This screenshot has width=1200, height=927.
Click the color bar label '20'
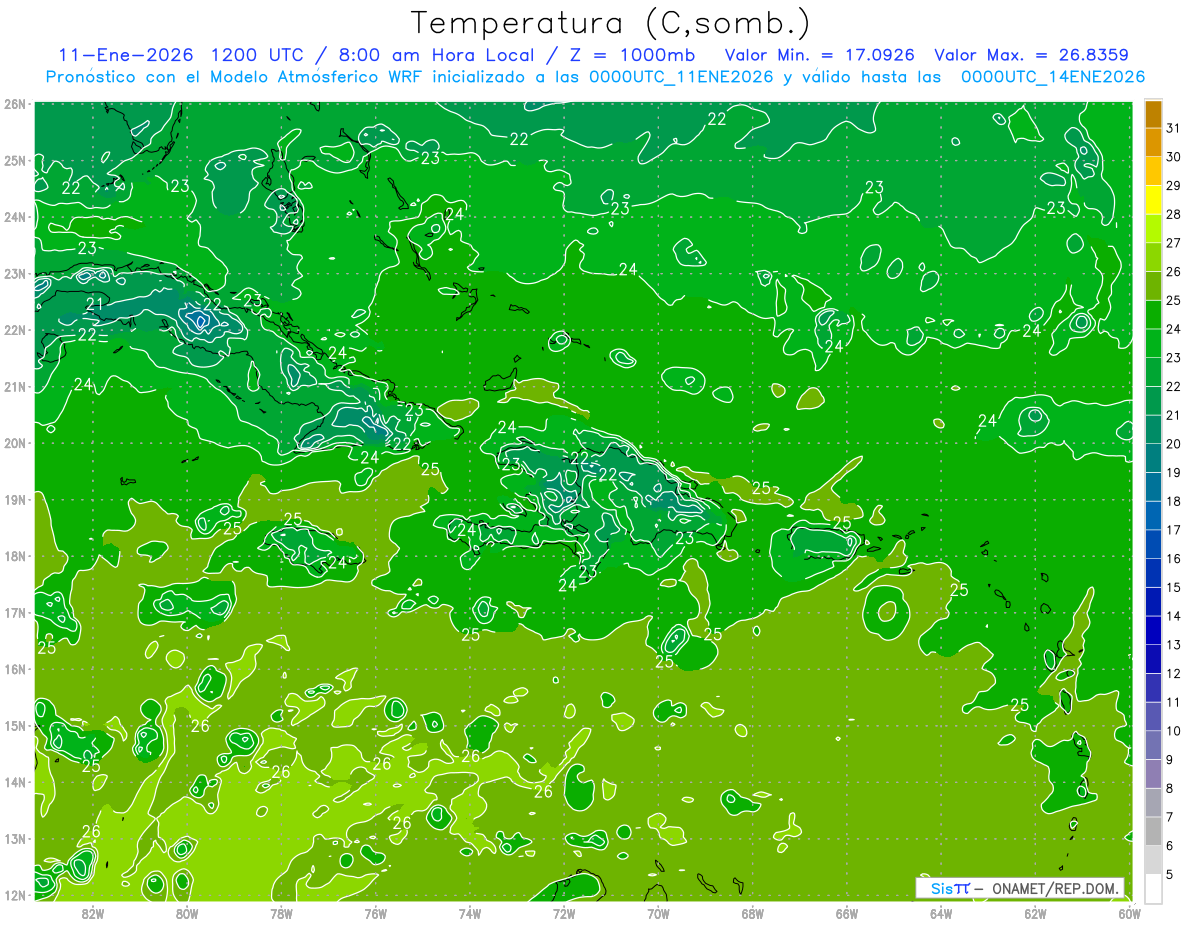click(1174, 444)
